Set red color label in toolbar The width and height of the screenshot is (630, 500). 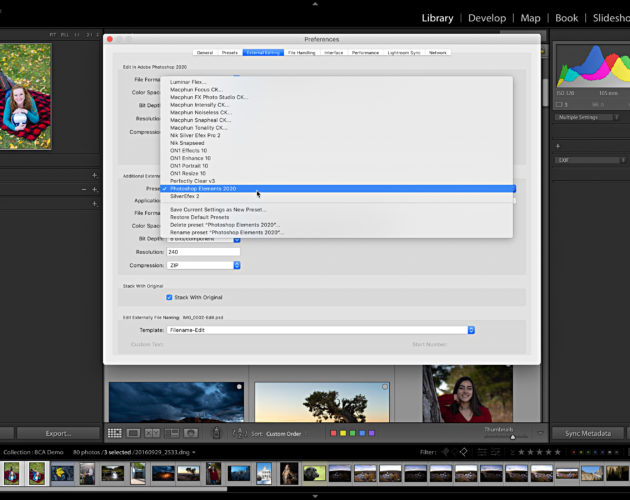tap(333, 433)
